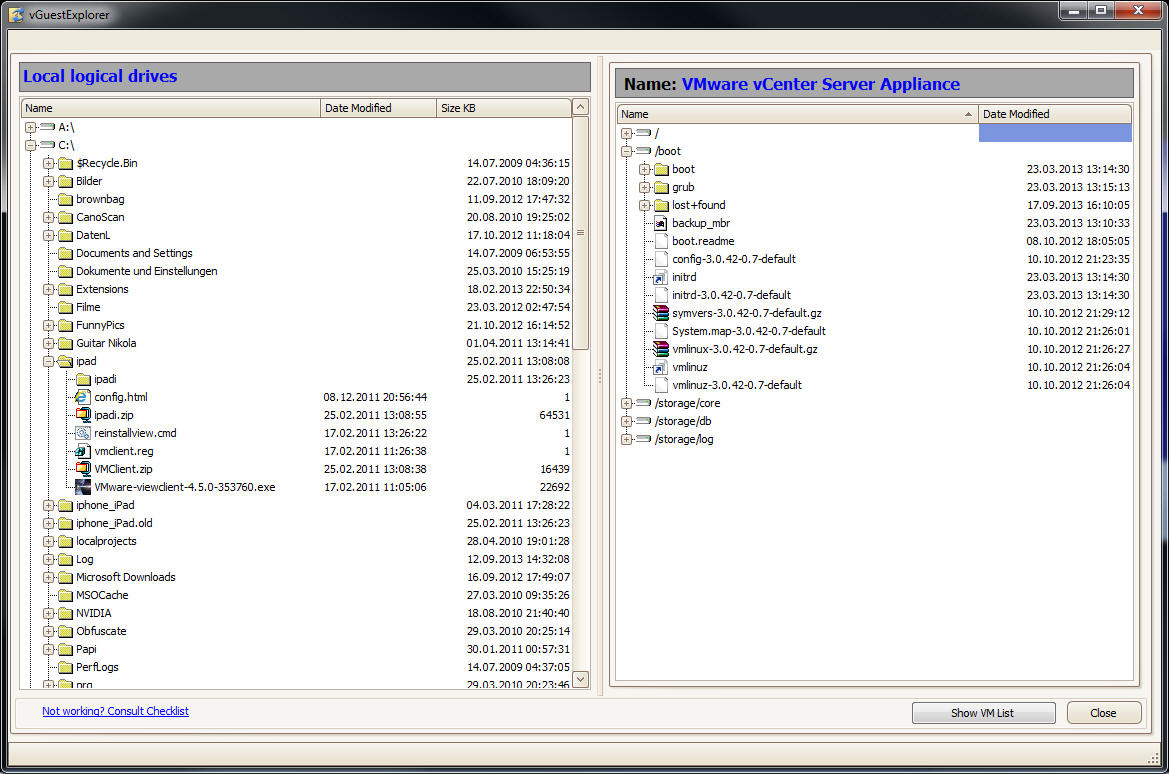Sort local drives by Size KB column
Image resolution: width=1169 pixels, height=774 pixels.
coord(504,108)
